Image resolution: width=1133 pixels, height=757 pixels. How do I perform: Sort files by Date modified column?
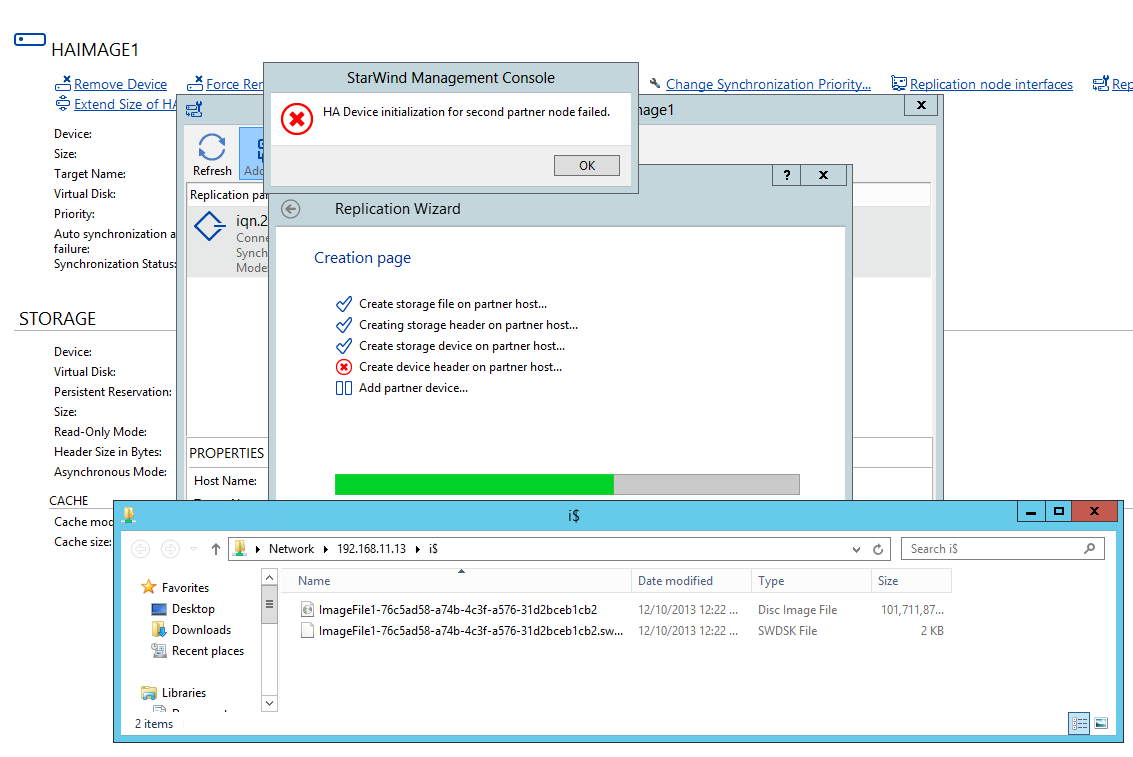692,581
